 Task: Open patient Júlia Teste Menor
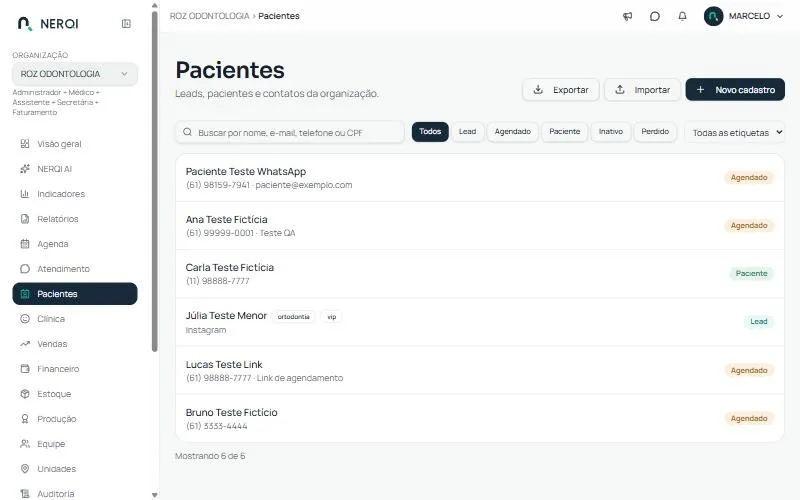[480, 322]
